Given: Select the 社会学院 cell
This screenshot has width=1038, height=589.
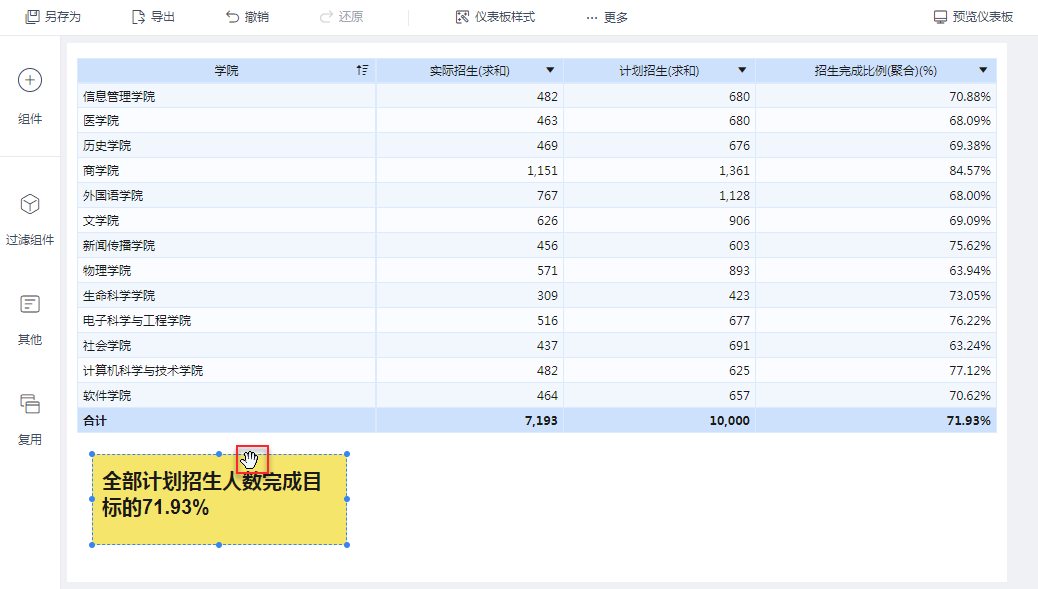Looking at the screenshot, I should click(226, 345).
